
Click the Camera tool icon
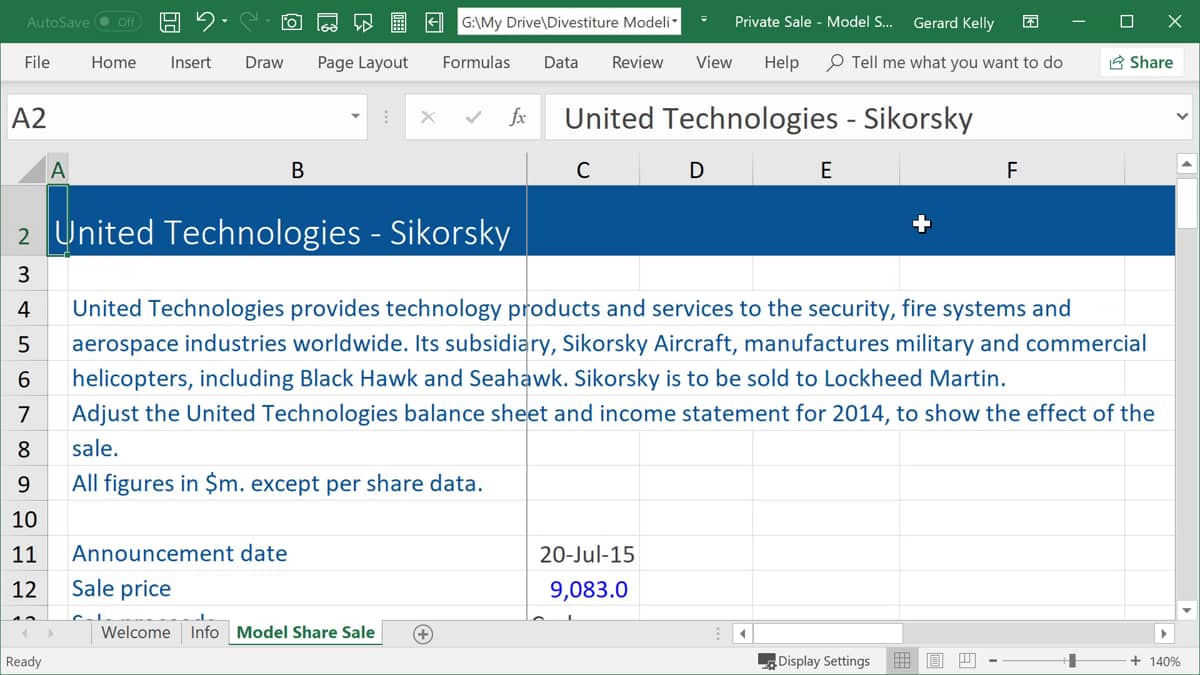(292, 21)
